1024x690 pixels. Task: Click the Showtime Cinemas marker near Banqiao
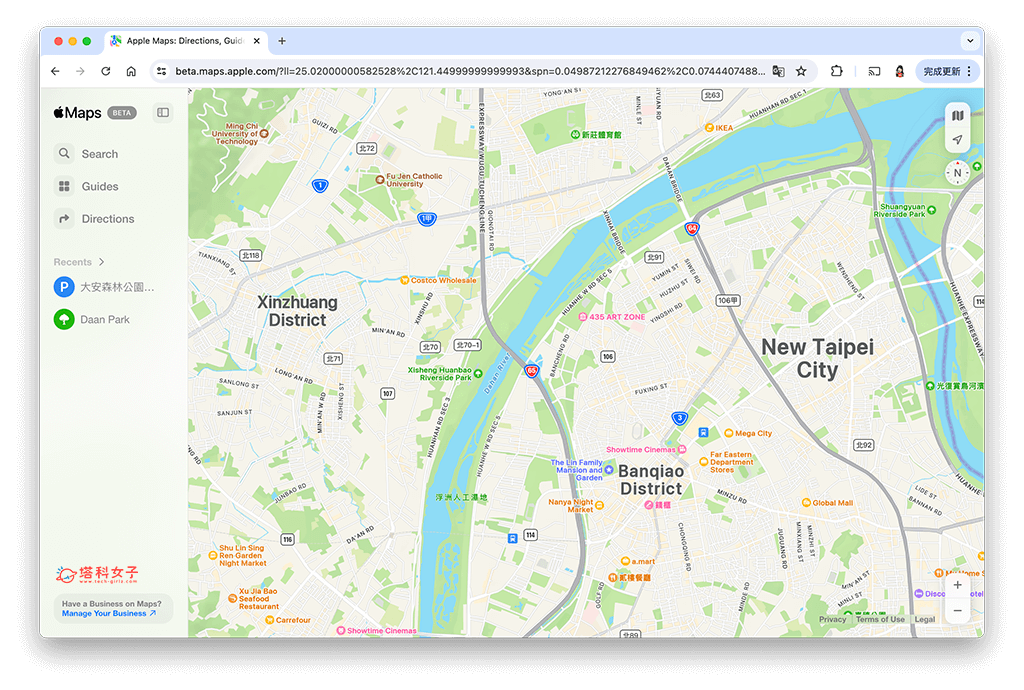(682, 450)
